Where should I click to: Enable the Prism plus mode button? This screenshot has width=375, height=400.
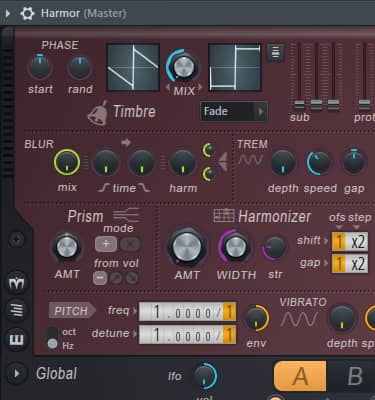click(106, 244)
